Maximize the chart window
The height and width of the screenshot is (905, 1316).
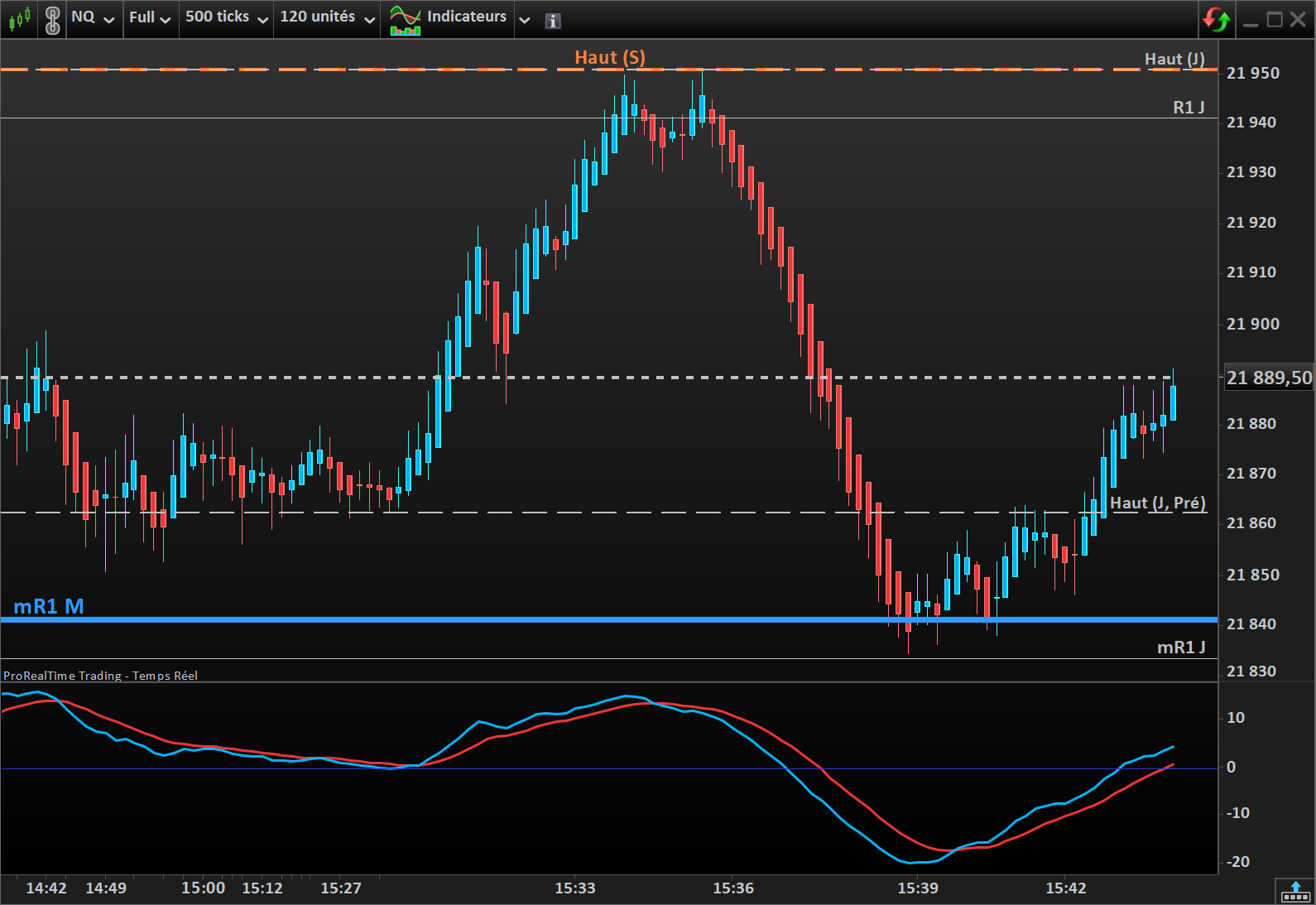[1275, 19]
